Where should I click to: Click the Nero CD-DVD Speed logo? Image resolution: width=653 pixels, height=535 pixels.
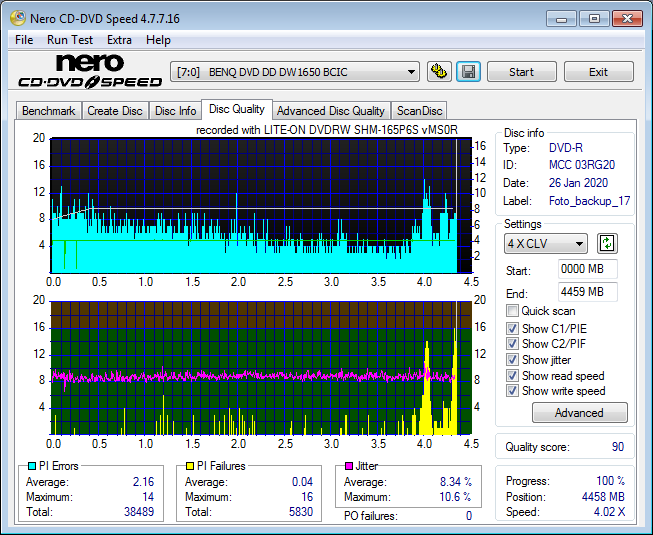point(90,71)
